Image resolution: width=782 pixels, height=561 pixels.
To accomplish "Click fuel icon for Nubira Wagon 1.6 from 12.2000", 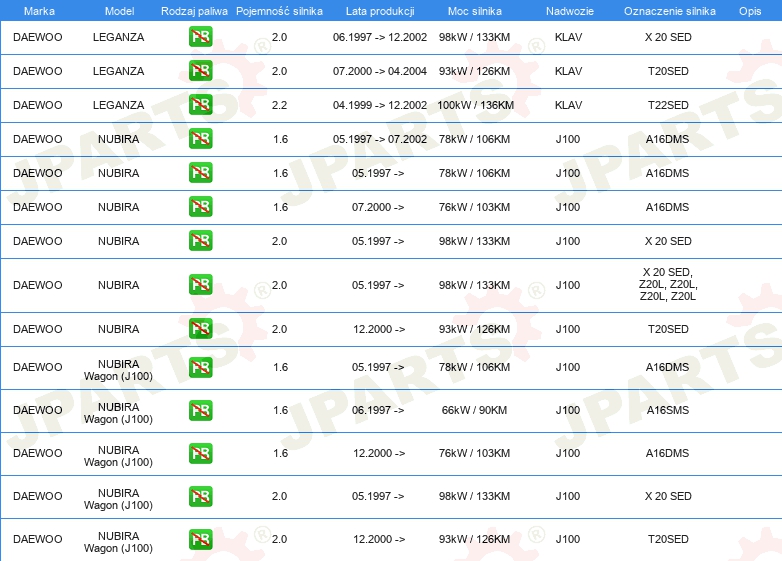I will pyautogui.click(x=200, y=453).
